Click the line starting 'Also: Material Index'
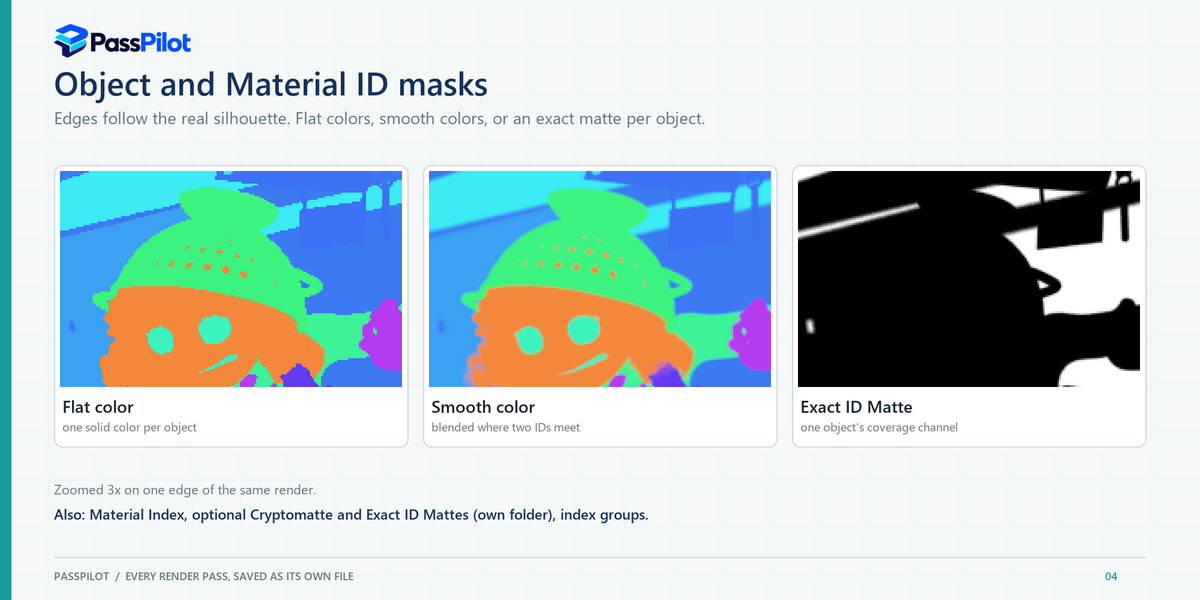The height and width of the screenshot is (600, 1200). click(x=351, y=516)
